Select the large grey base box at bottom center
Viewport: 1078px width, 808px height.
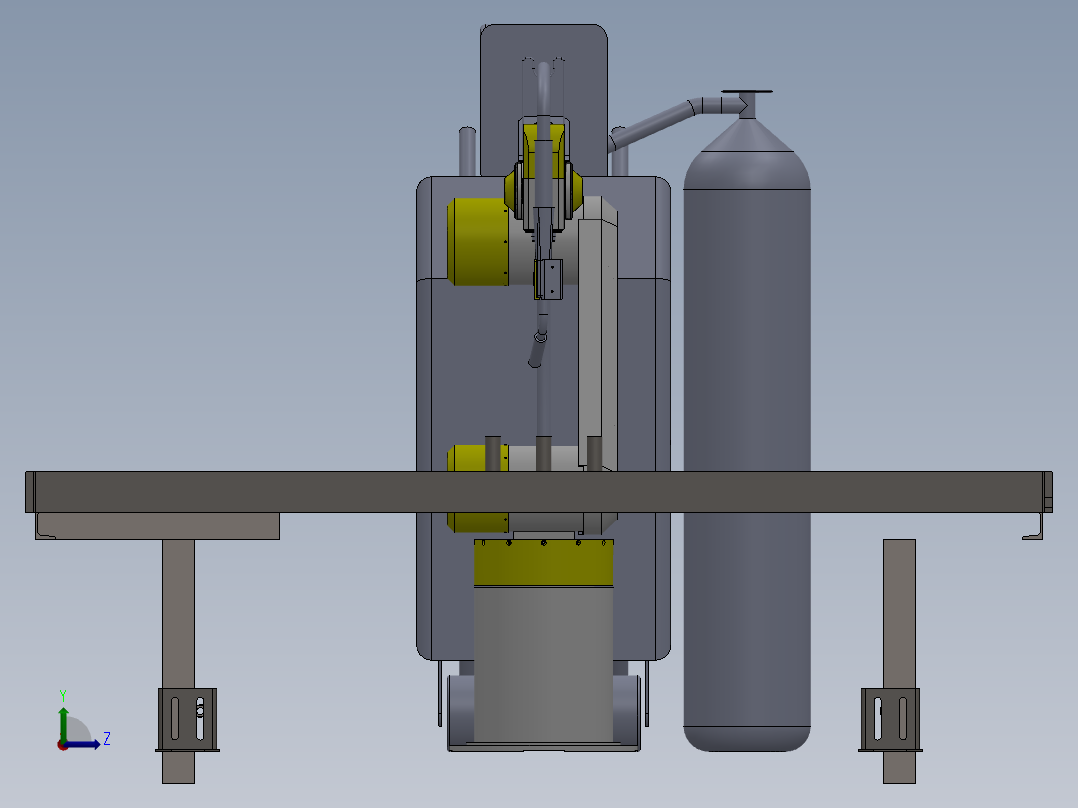543,664
